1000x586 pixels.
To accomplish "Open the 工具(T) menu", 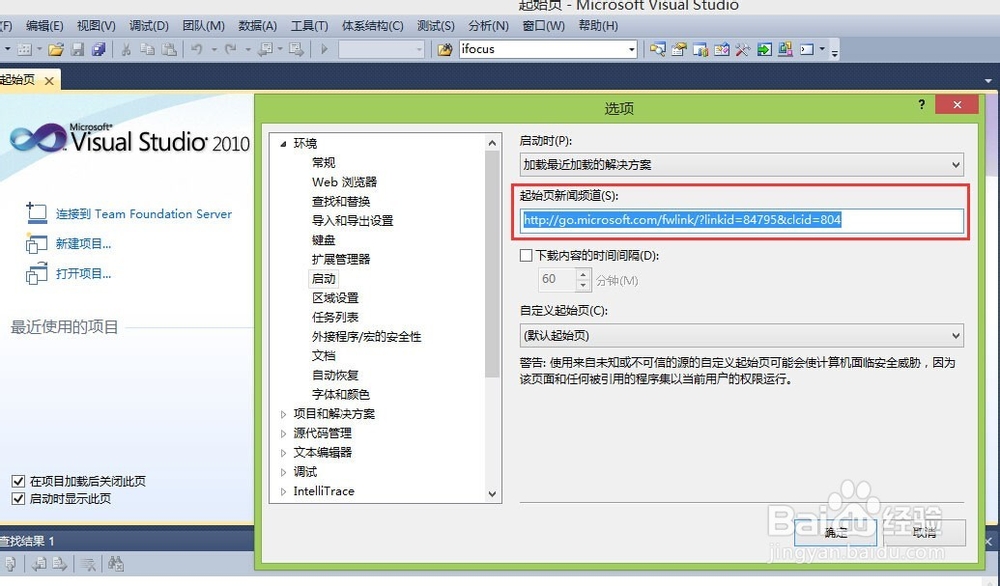I will point(309,26).
